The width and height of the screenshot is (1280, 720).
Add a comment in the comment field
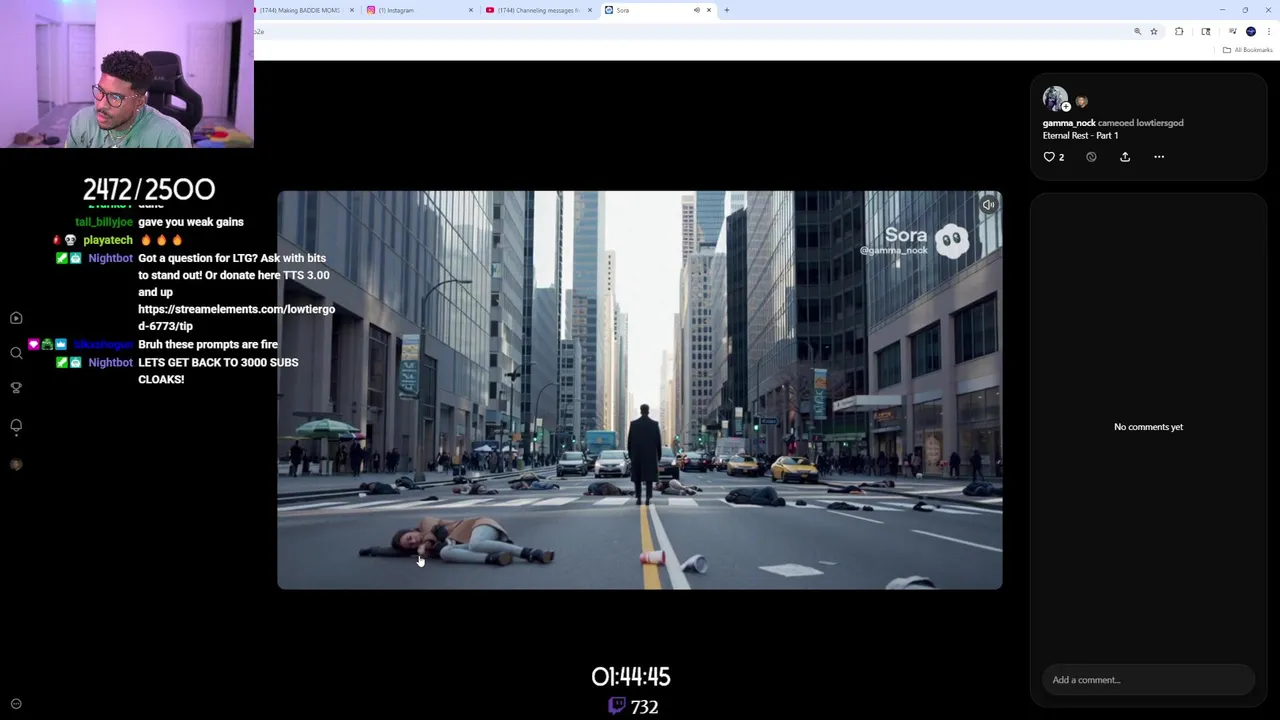pos(1148,680)
